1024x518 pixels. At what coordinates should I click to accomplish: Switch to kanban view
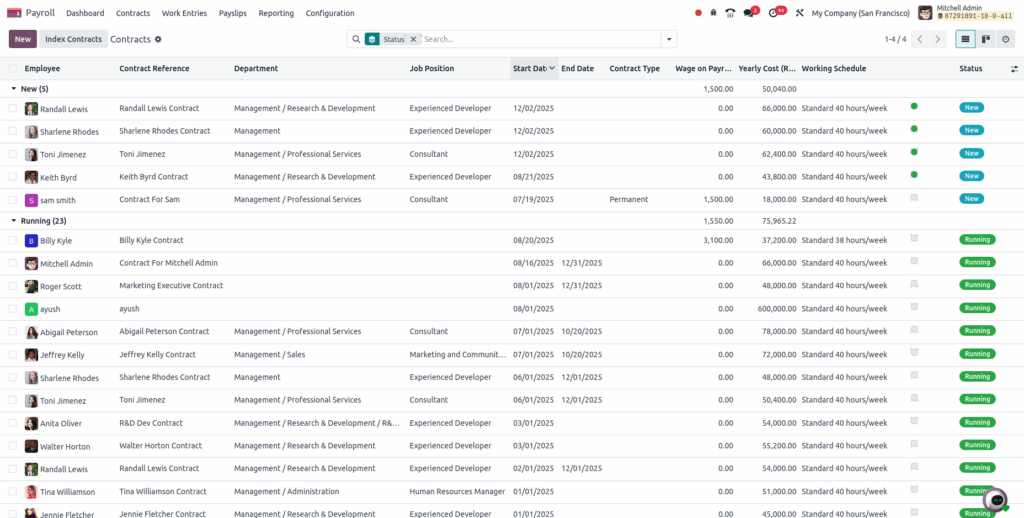[x=985, y=39]
